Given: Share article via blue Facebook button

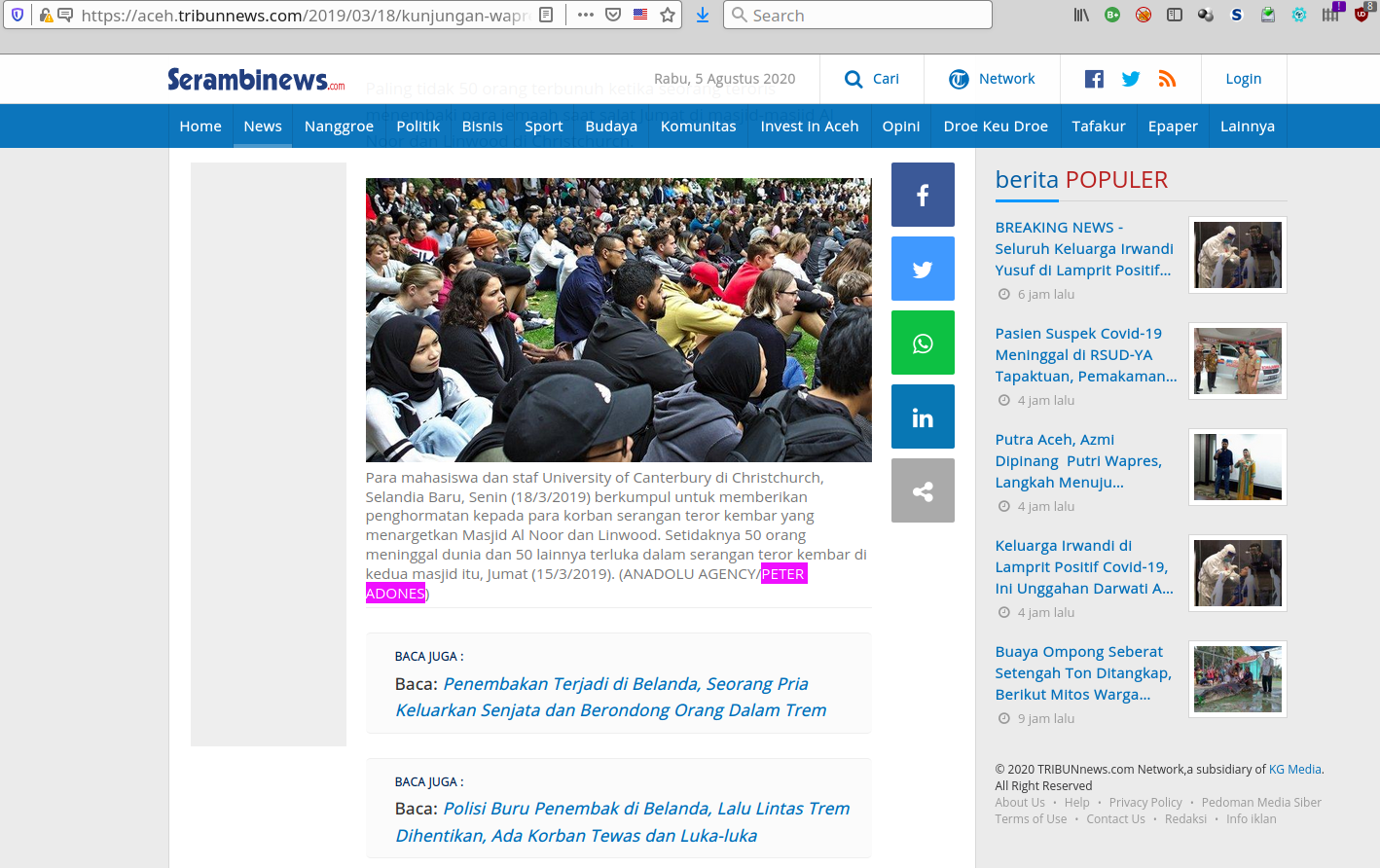Looking at the screenshot, I should click(x=923, y=195).
